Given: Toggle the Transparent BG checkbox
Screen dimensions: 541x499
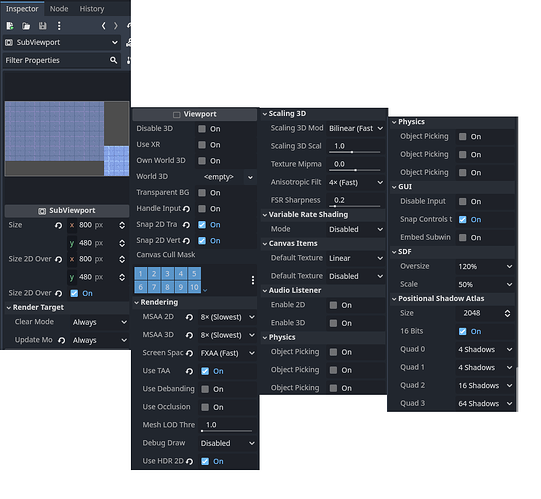Looking at the screenshot, I should click(202, 193).
